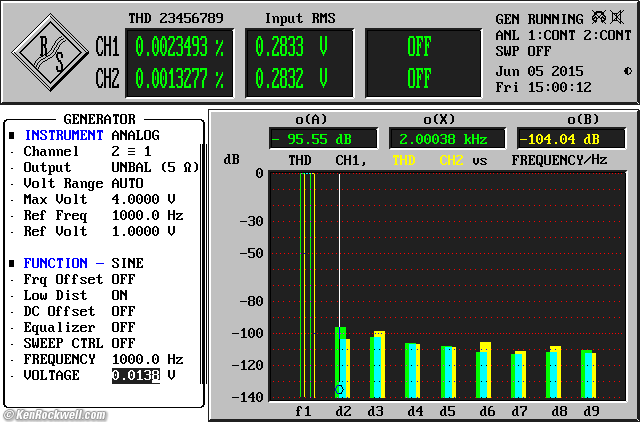Select the circle cursor marker on d2
The width and height of the screenshot is (640, 422).
pyautogui.click(x=340, y=389)
